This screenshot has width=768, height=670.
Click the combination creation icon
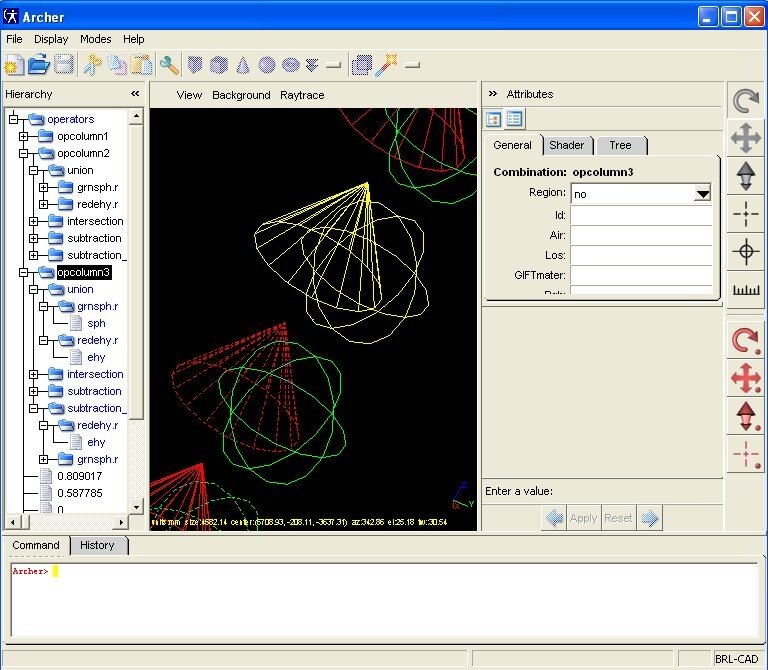click(362, 65)
